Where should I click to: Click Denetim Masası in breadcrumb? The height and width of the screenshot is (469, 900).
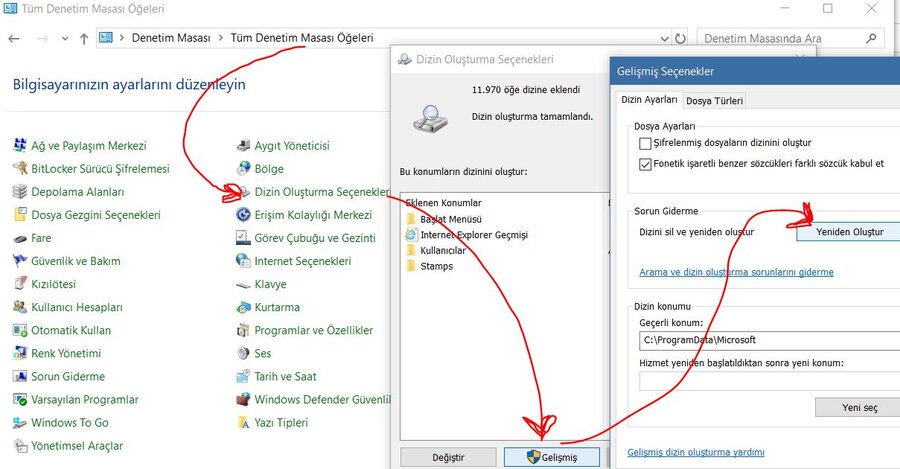pyautogui.click(x=171, y=38)
